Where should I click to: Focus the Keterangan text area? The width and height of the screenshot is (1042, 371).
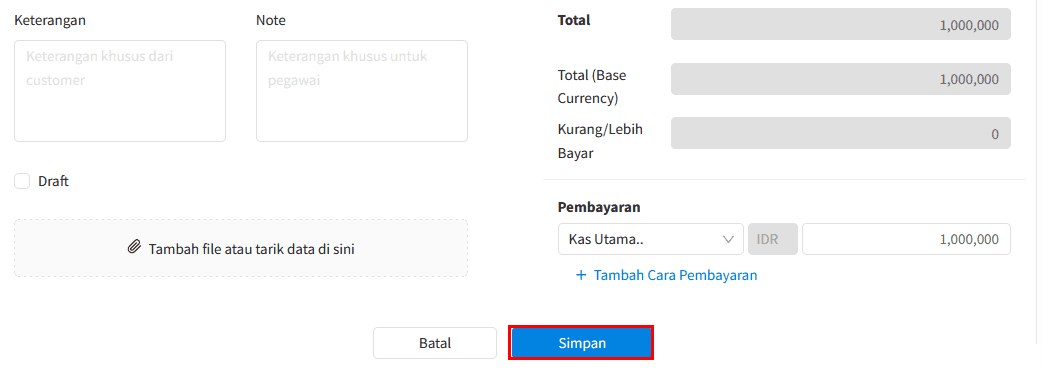click(x=120, y=91)
